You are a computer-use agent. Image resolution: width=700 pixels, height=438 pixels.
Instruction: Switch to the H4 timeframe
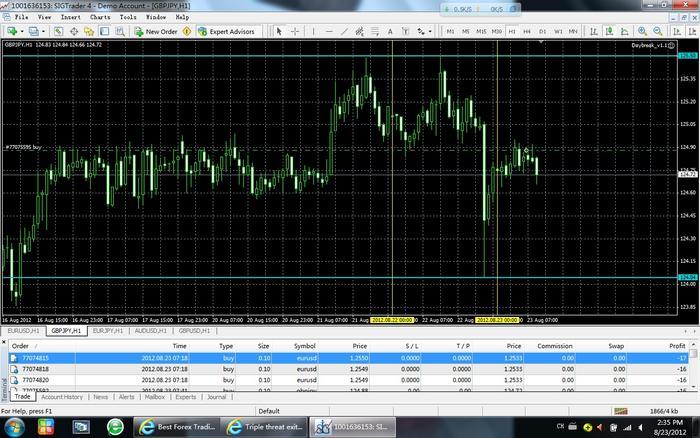(x=527, y=31)
